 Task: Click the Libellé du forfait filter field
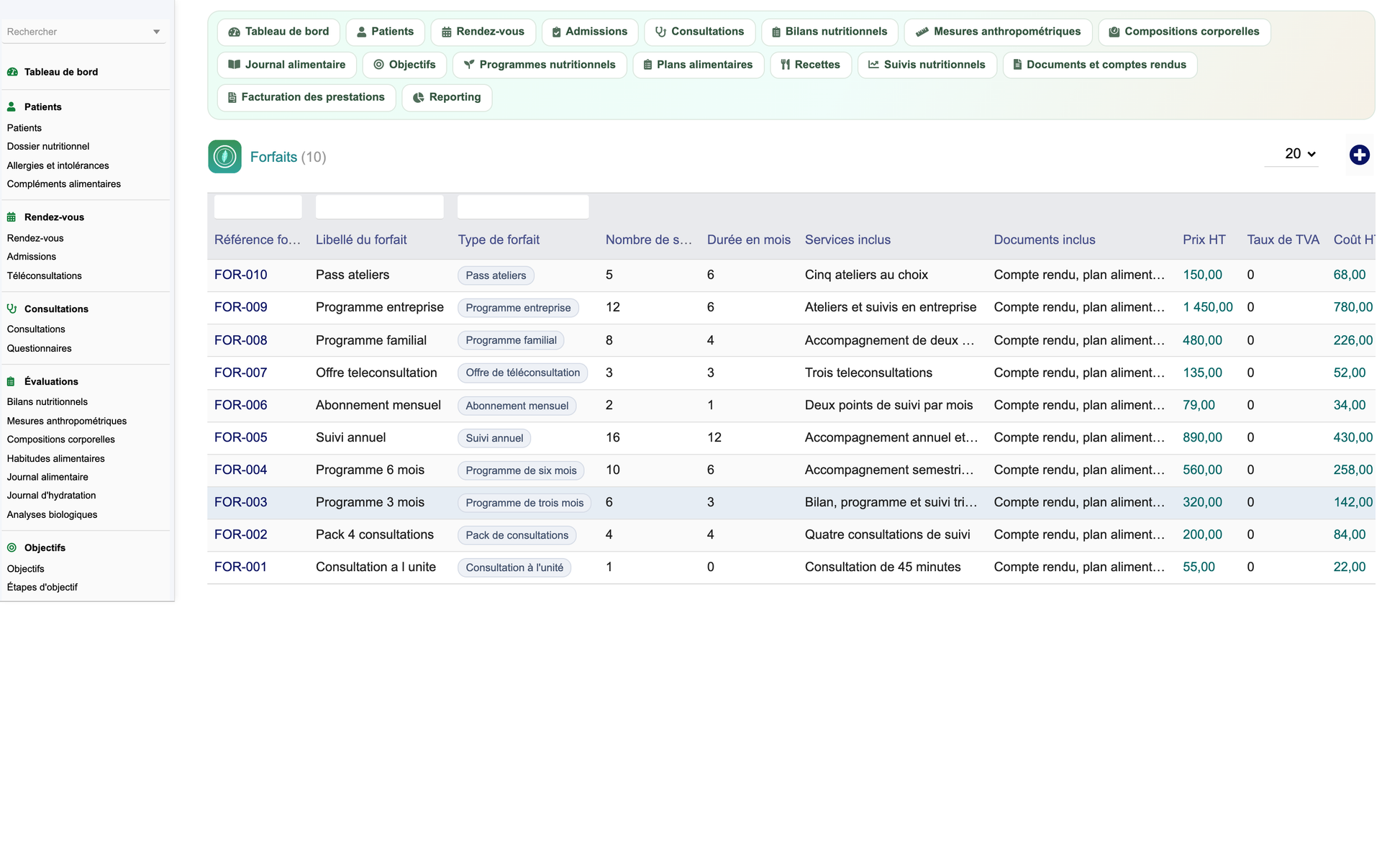[x=379, y=207]
